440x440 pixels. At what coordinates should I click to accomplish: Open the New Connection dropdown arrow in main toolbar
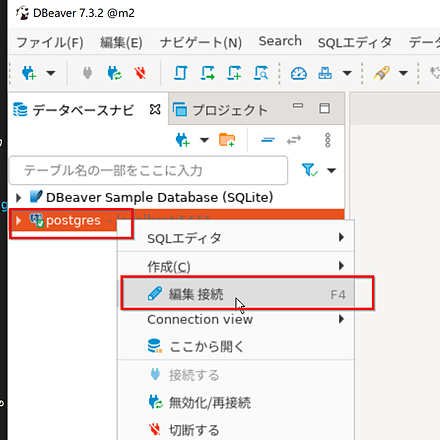(51, 73)
